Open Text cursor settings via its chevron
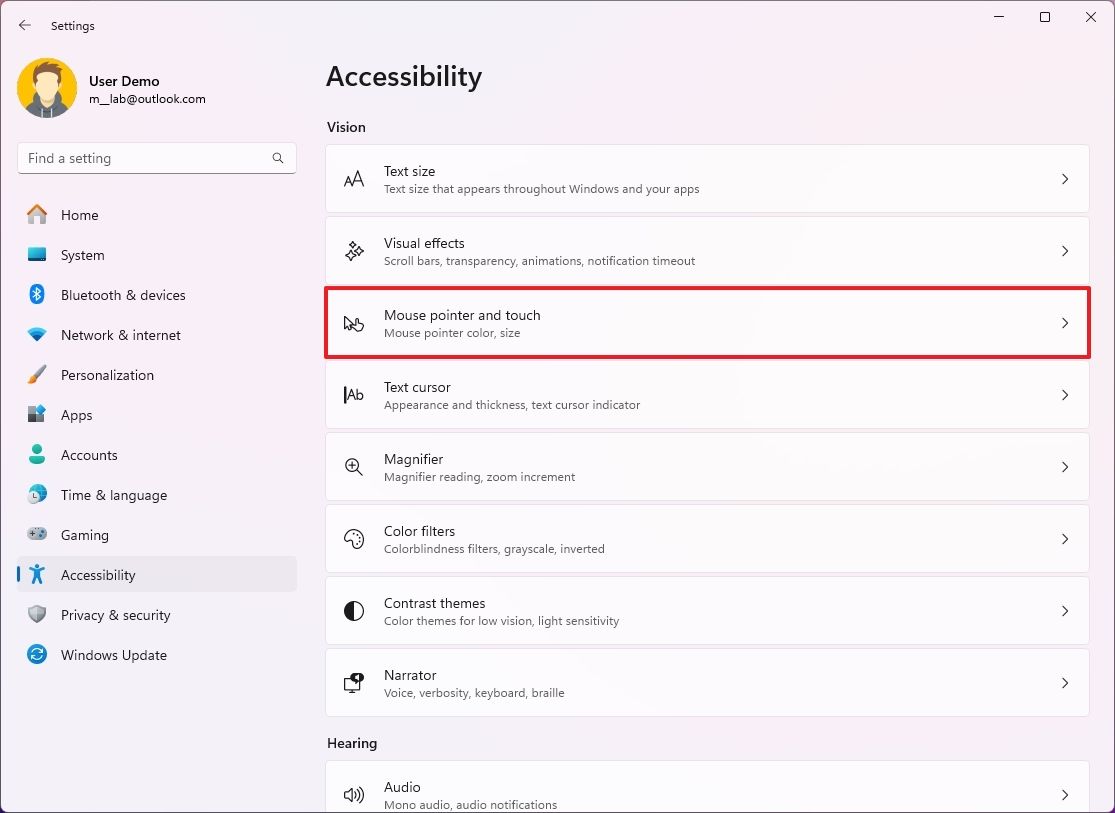 click(1064, 395)
